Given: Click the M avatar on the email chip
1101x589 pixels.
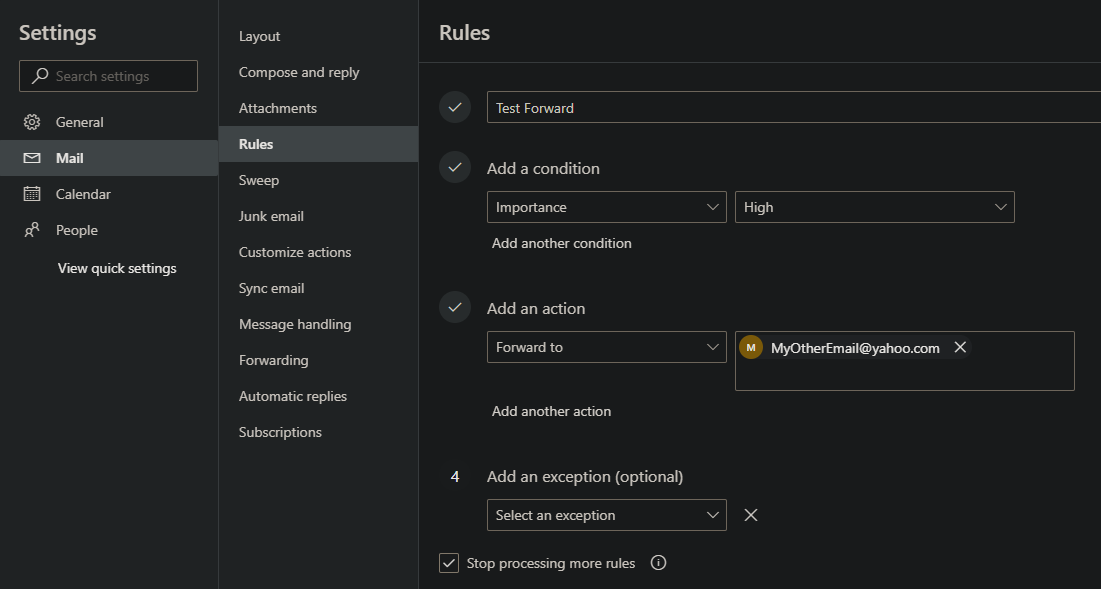Looking at the screenshot, I should (x=751, y=347).
